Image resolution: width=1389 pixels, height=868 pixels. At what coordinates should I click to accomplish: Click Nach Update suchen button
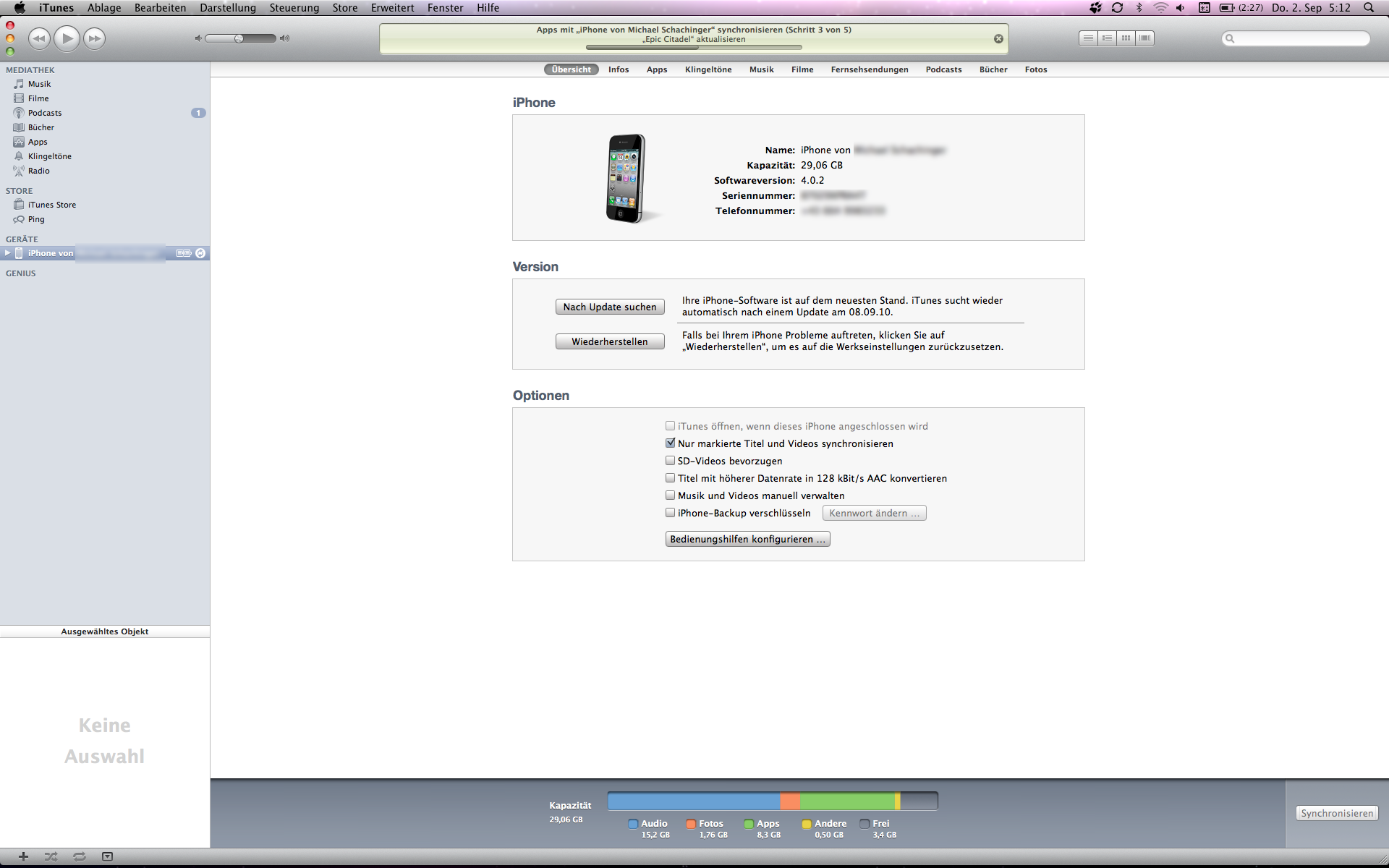[610, 307]
